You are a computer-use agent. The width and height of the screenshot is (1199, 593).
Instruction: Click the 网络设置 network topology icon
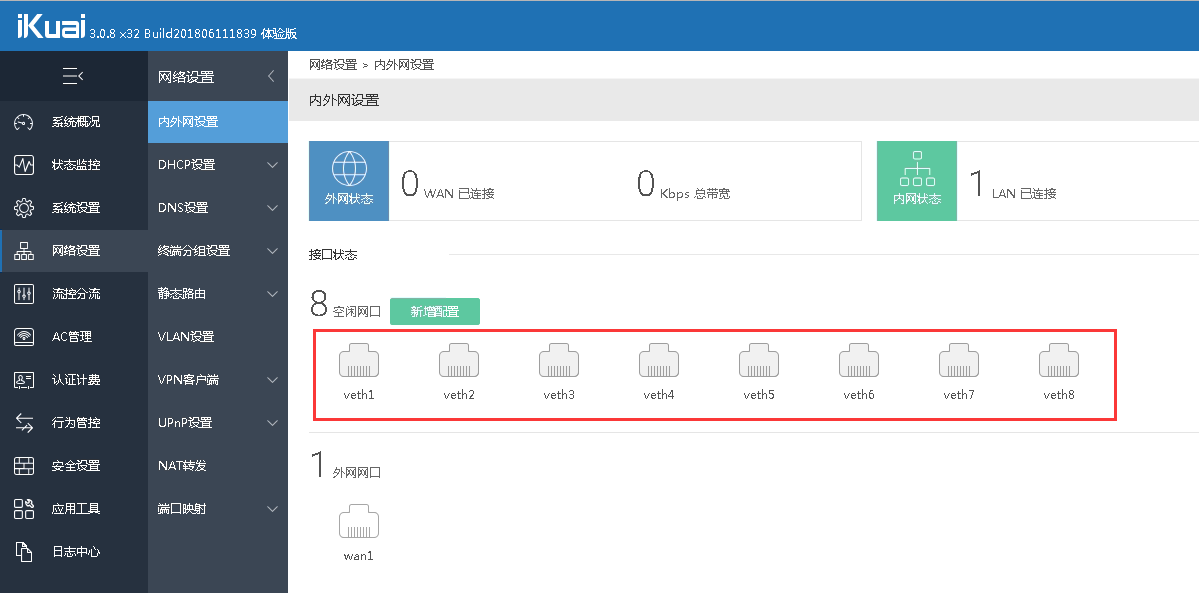pos(24,250)
